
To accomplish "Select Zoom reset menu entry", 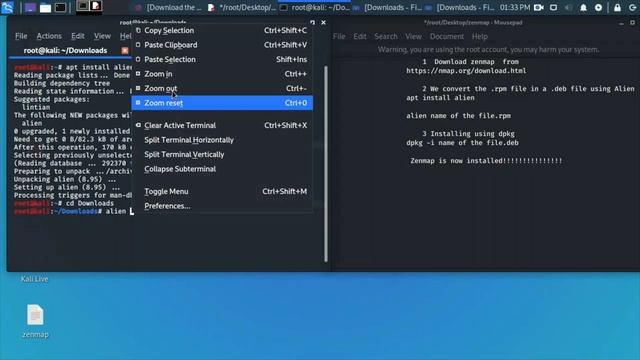I will tap(222, 103).
